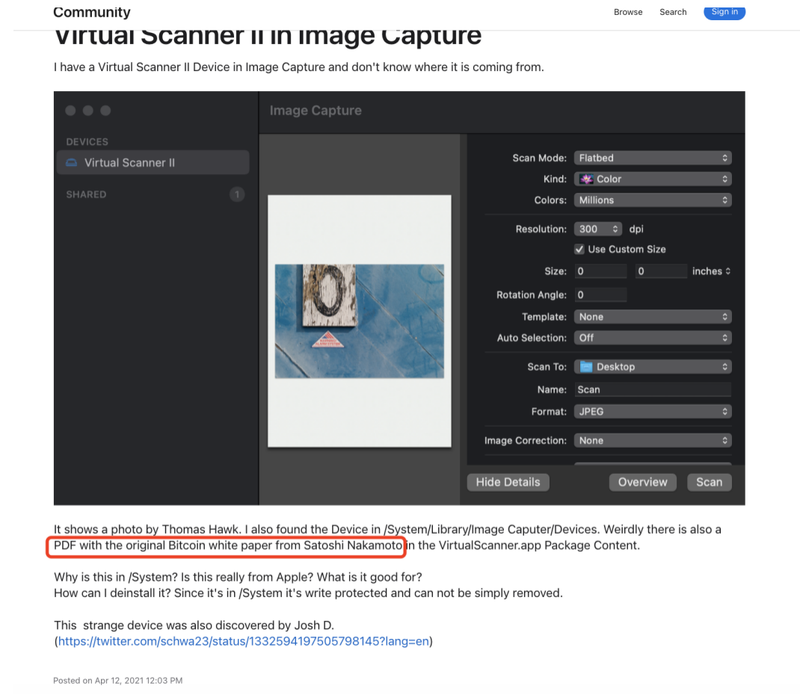
Task: Click the Posted on Apr 12, 2021 timestamp
Action: (118, 681)
